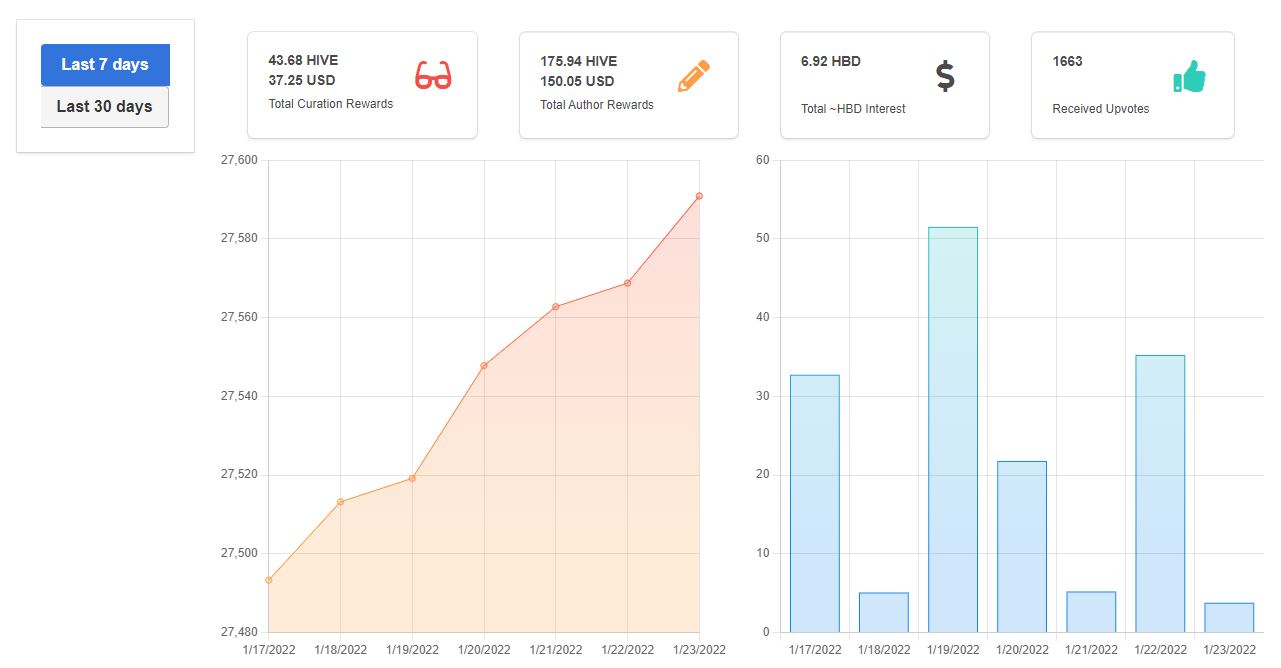Open the Total Curation Rewards card
Screen dimensions: 1281x668
pos(362,85)
